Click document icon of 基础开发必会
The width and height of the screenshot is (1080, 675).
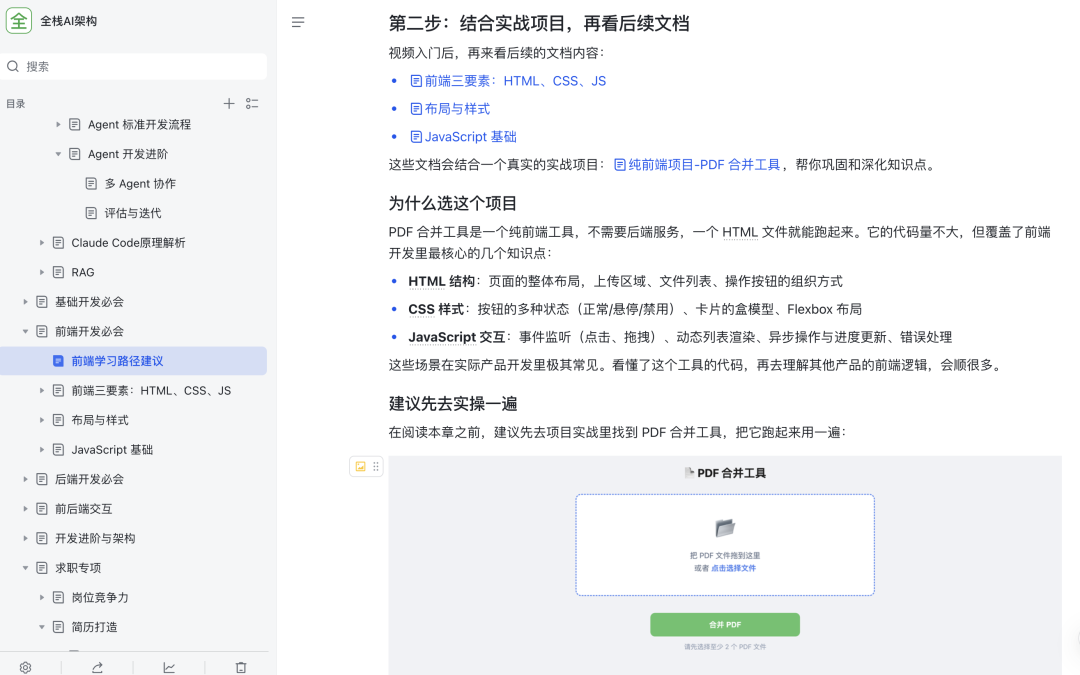click(42, 302)
